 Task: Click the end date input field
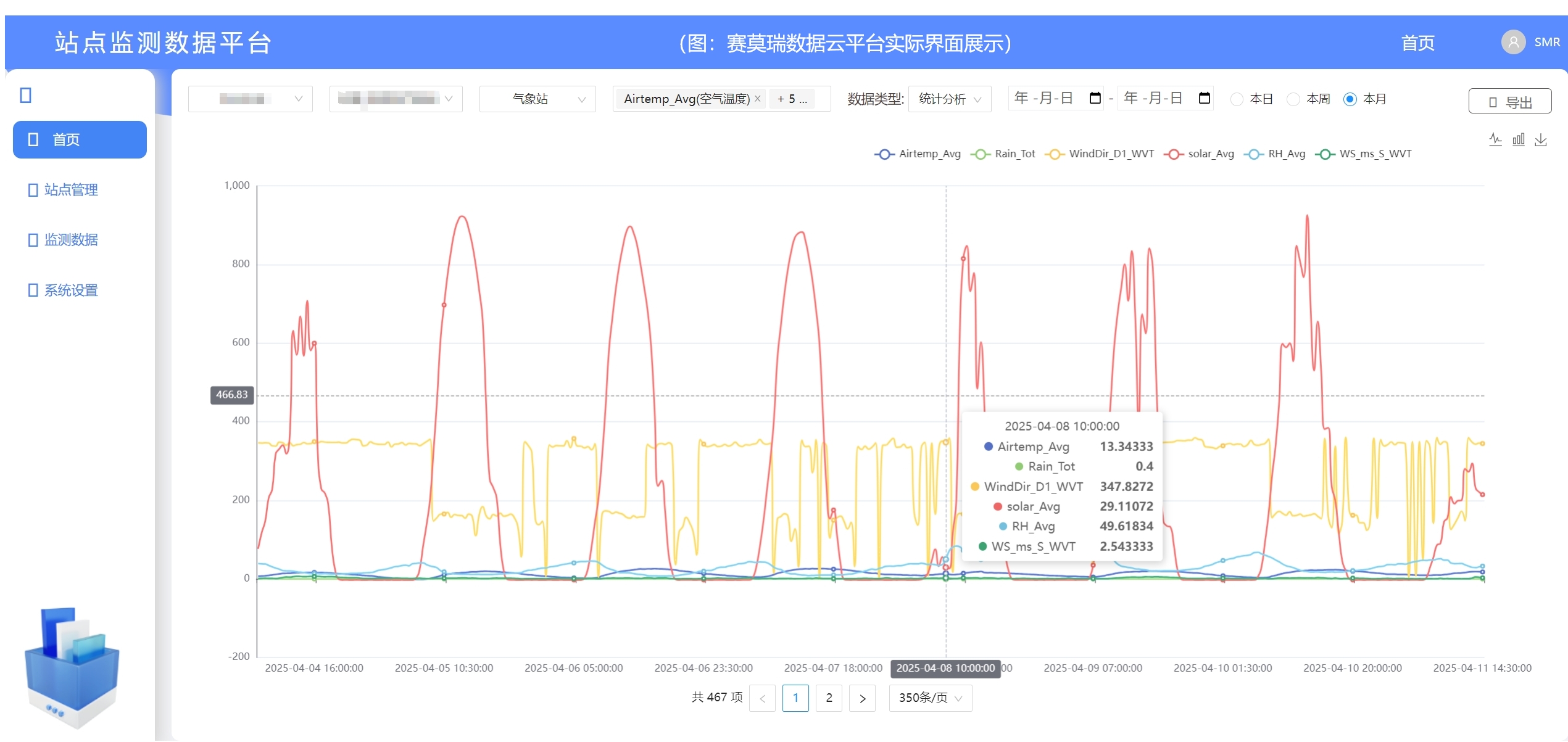[1166, 98]
